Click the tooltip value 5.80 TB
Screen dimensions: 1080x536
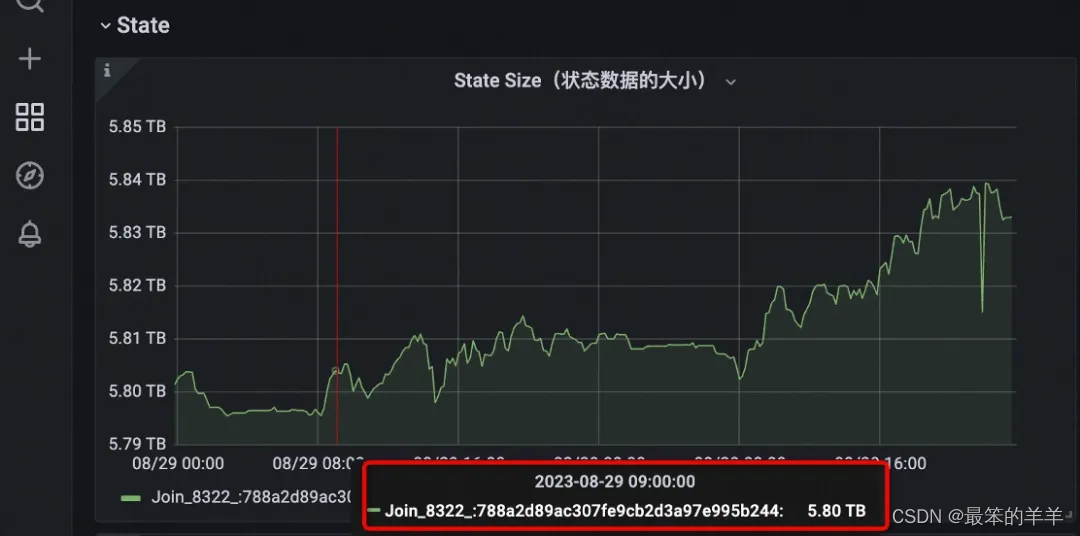coord(836,511)
